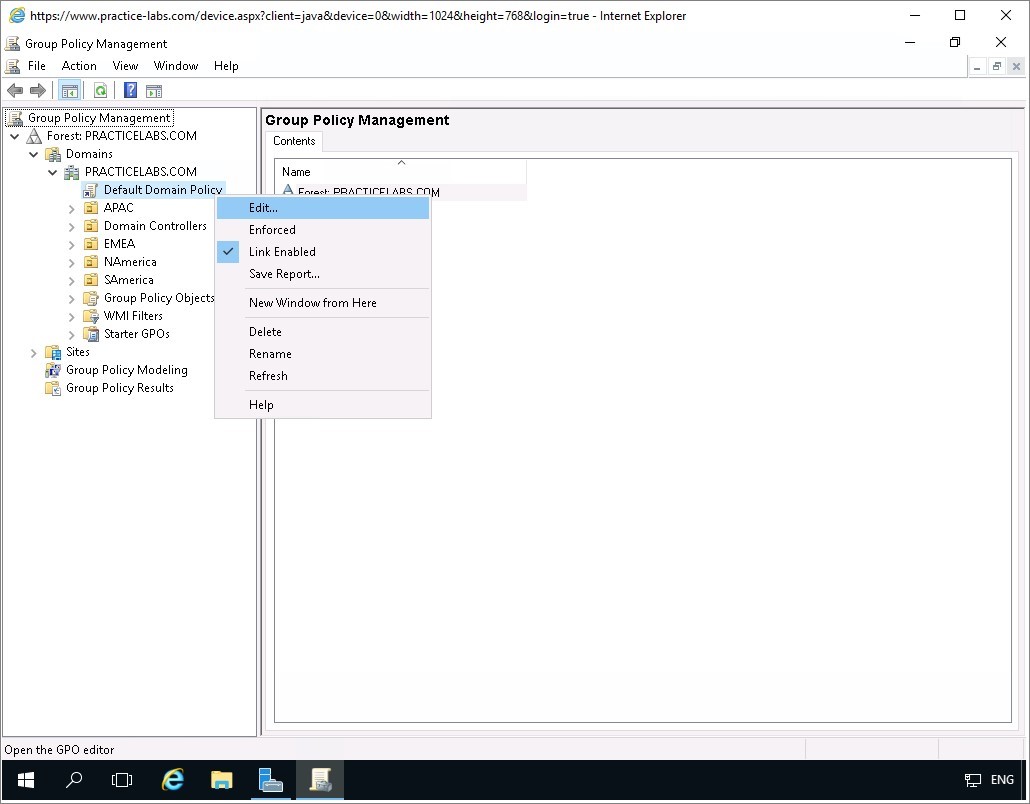
Task: Select the Contents tab
Action: click(294, 141)
